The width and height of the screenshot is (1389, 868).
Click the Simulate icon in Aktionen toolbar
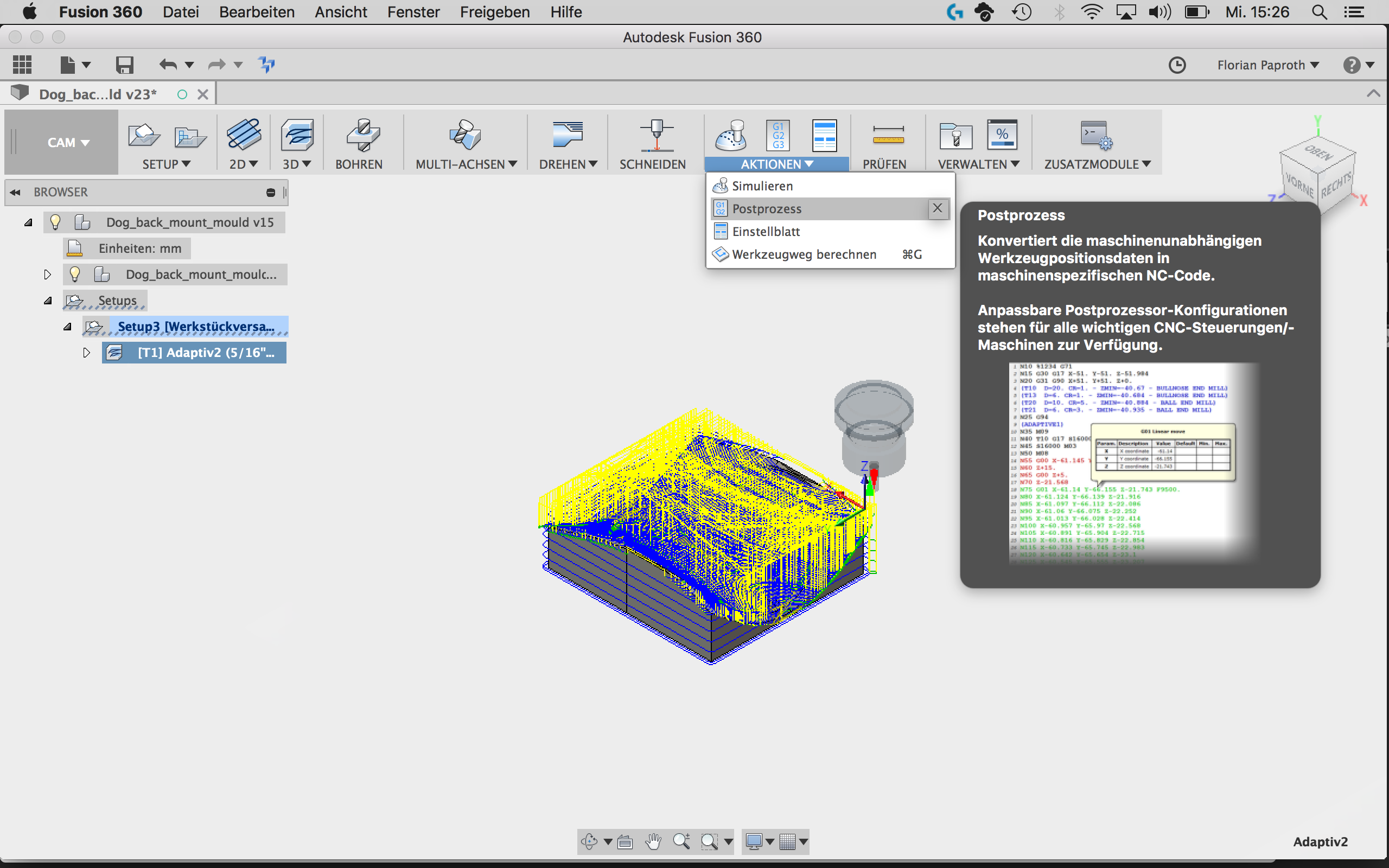[x=731, y=136]
